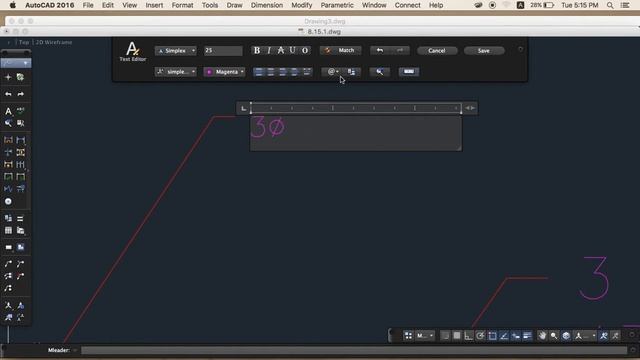Click the Mleader command line input
Viewport: 640px width, 360px height.
(x=354, y=350)
